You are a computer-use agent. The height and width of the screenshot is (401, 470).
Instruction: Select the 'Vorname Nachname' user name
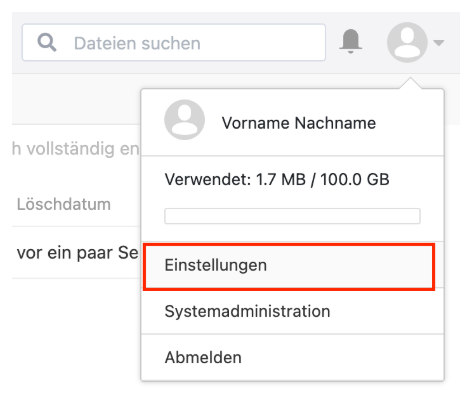coord(299,123)
